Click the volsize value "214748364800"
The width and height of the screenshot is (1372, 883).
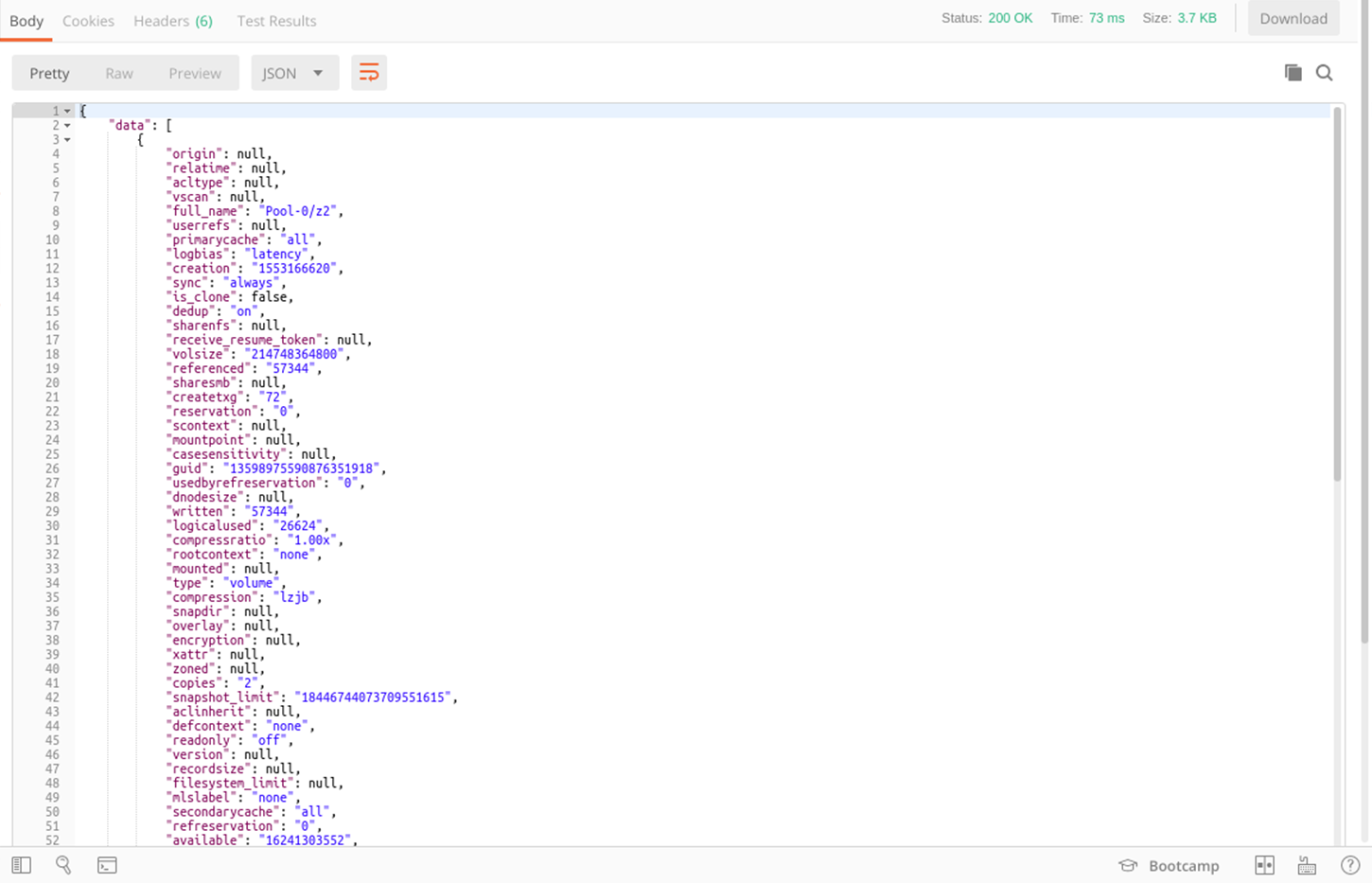tap(296, 354)
